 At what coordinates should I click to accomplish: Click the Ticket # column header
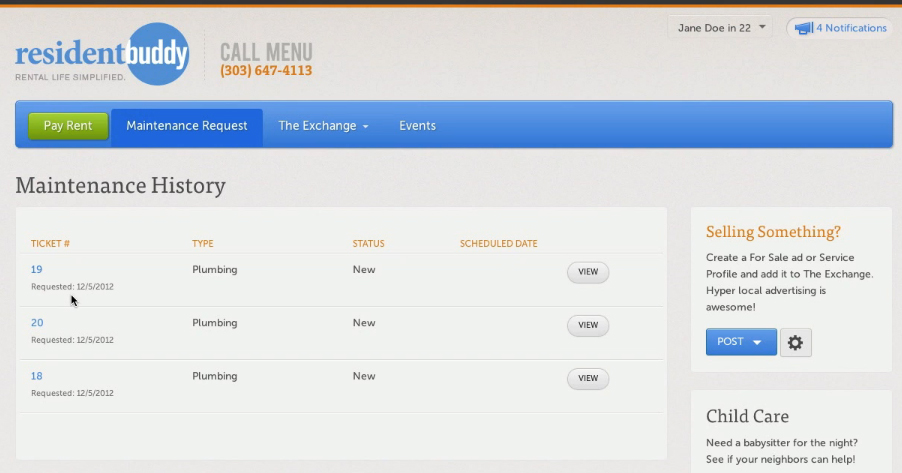click(x=50, y=244)
